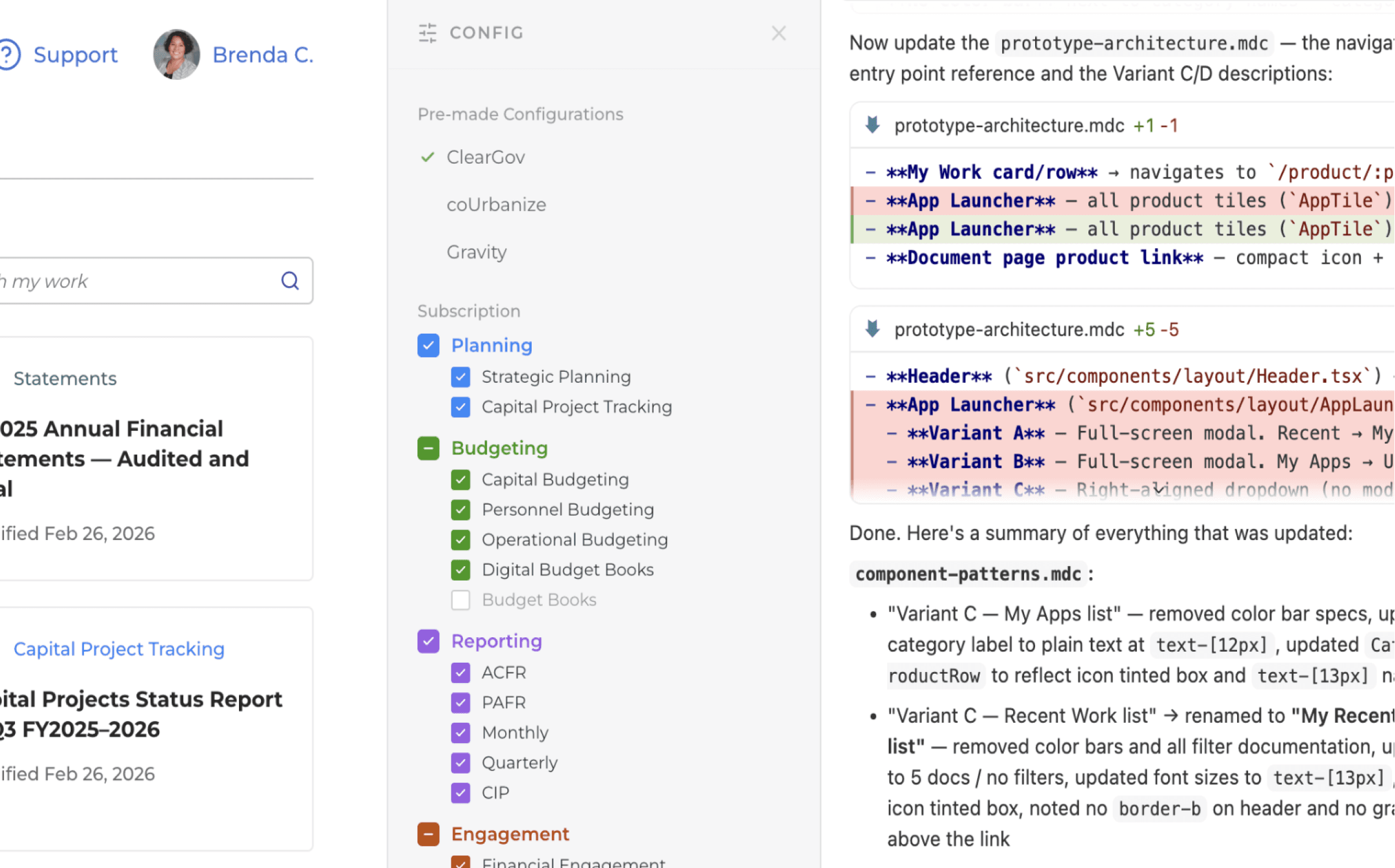Click the download arrow on second prototype-architecture.mdc diff
Screen dimensions: 1395x868
(873, 329)
